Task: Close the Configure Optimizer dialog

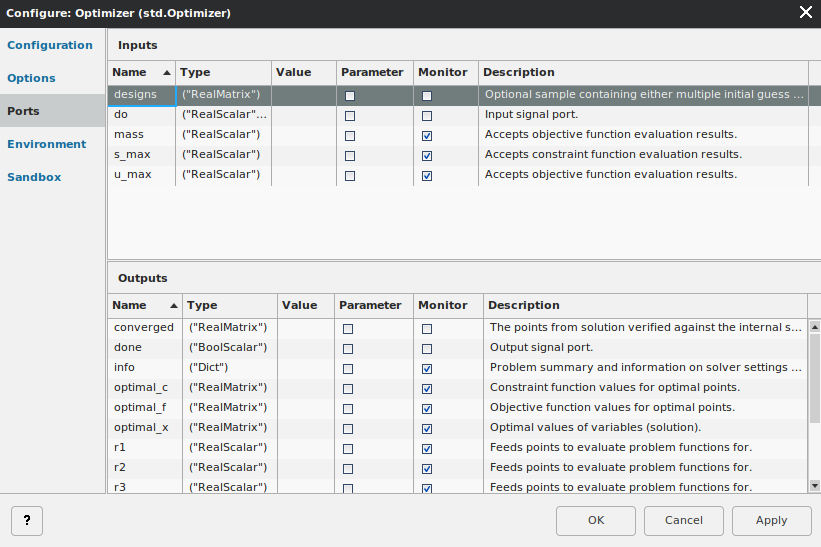Action: click(806, 12)
